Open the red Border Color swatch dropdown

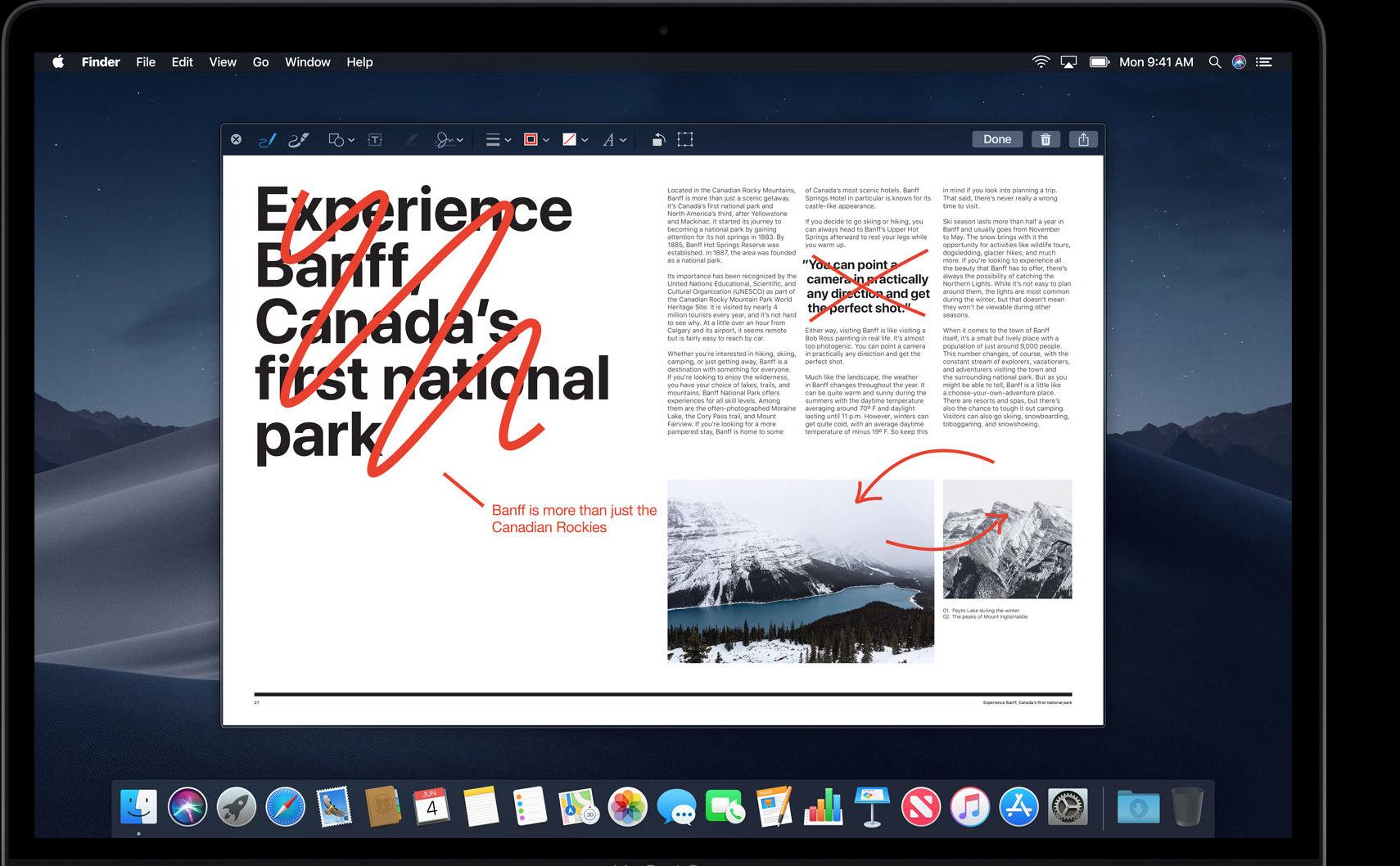coord(536,140)
